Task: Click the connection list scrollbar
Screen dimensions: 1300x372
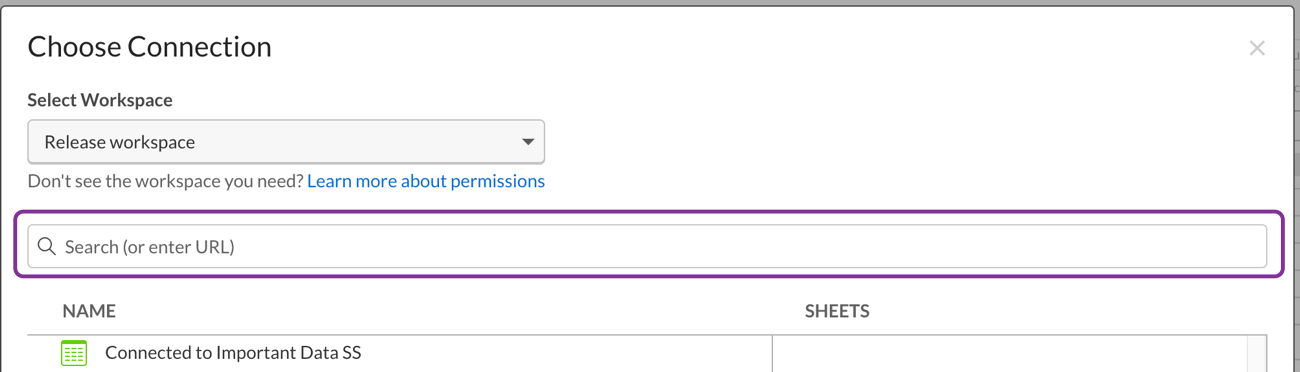Action: pyautogui.click(x=1257, y=354)
